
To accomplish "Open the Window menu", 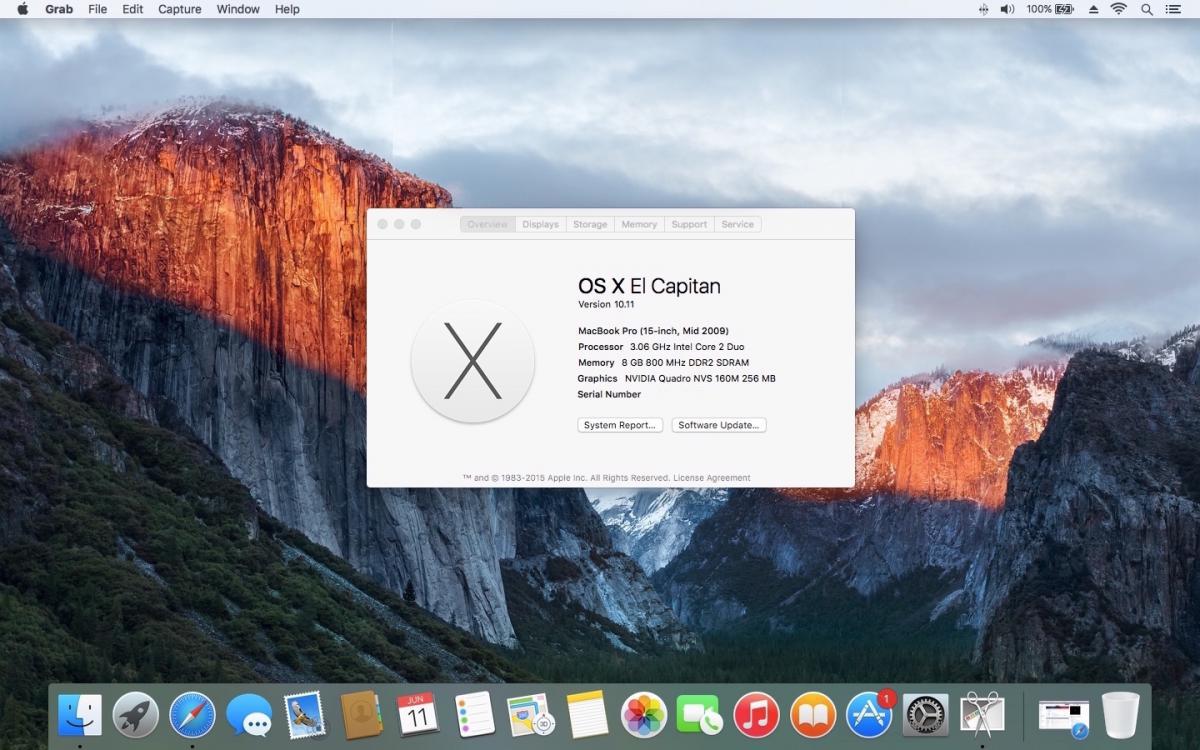I will (x=238, y=9).
